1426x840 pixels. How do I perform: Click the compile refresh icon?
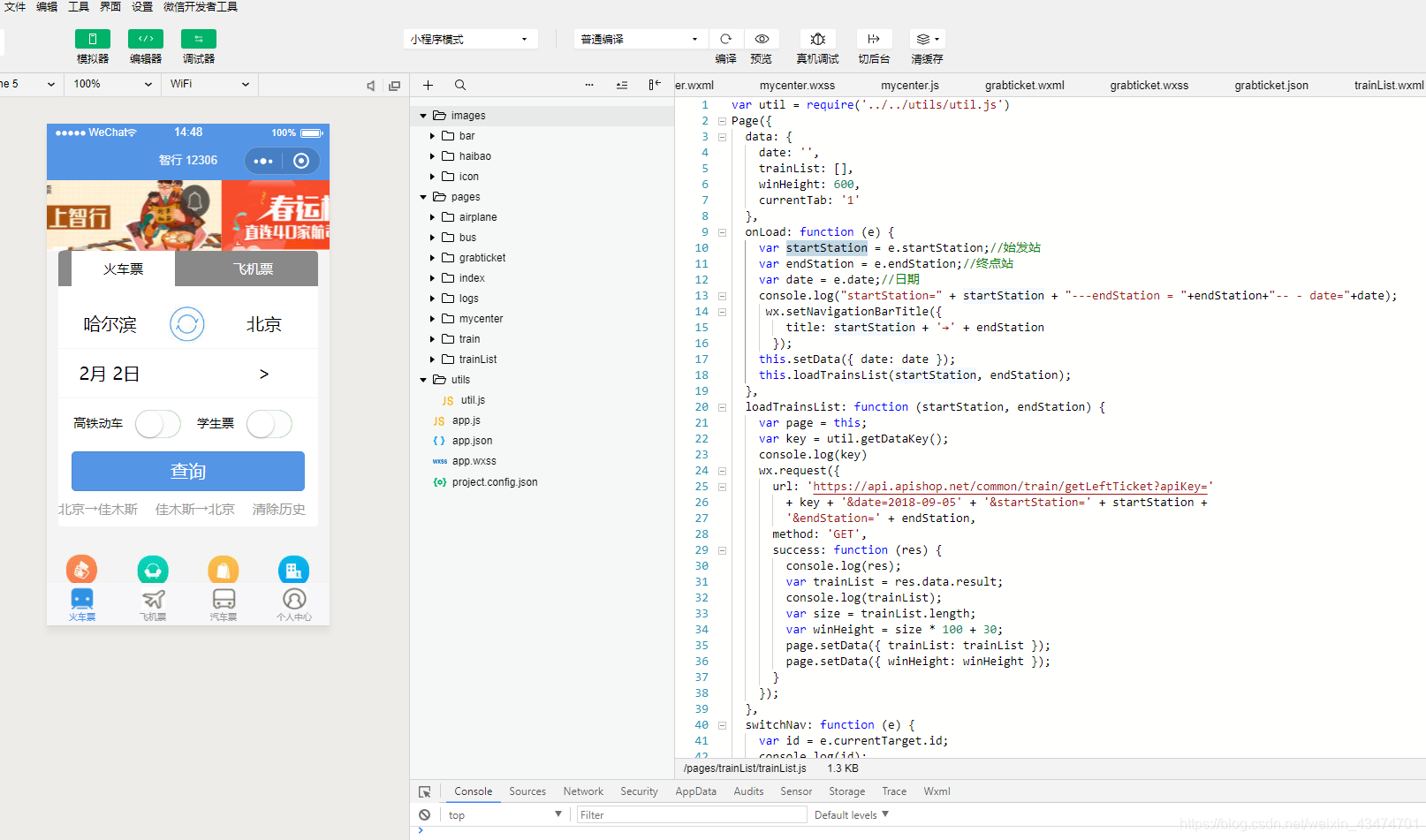pyautogui.click(x=726, y=39)
